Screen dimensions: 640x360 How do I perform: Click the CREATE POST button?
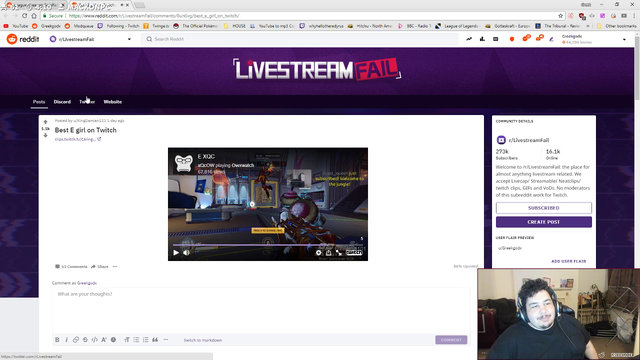pyautogui.click(x=544, y=222)
